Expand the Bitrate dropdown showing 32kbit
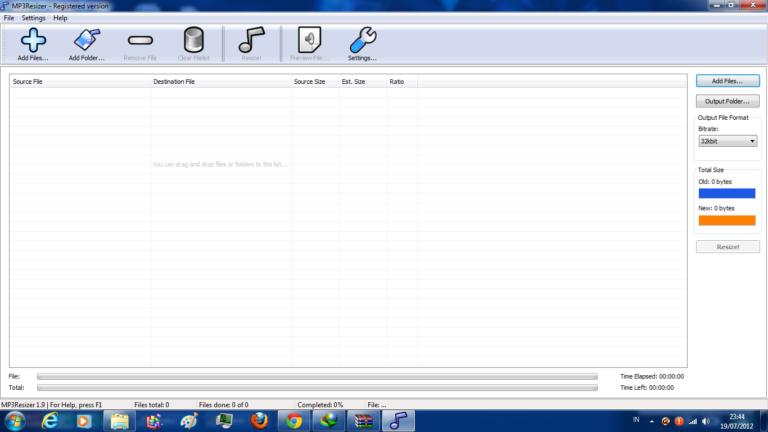768x432 pixels. point(727,142)
